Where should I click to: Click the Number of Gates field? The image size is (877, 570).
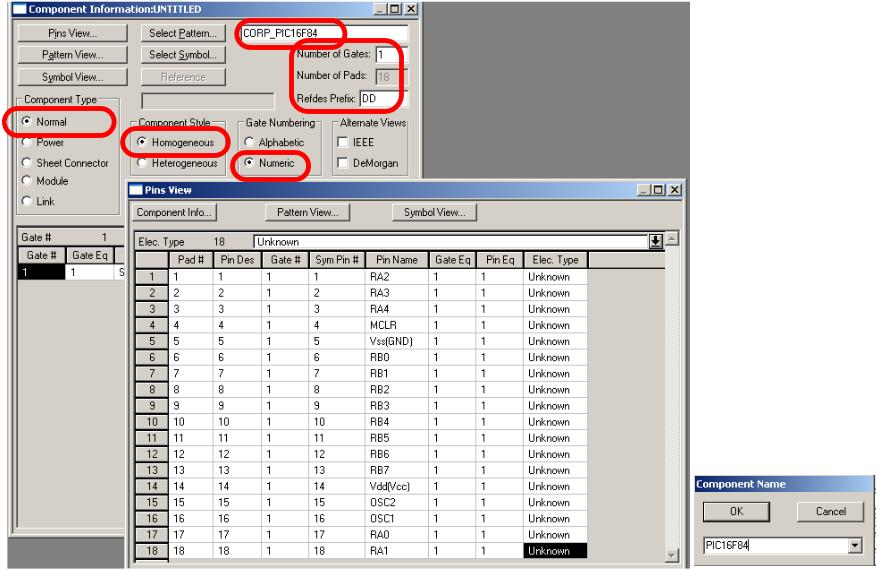391,54
